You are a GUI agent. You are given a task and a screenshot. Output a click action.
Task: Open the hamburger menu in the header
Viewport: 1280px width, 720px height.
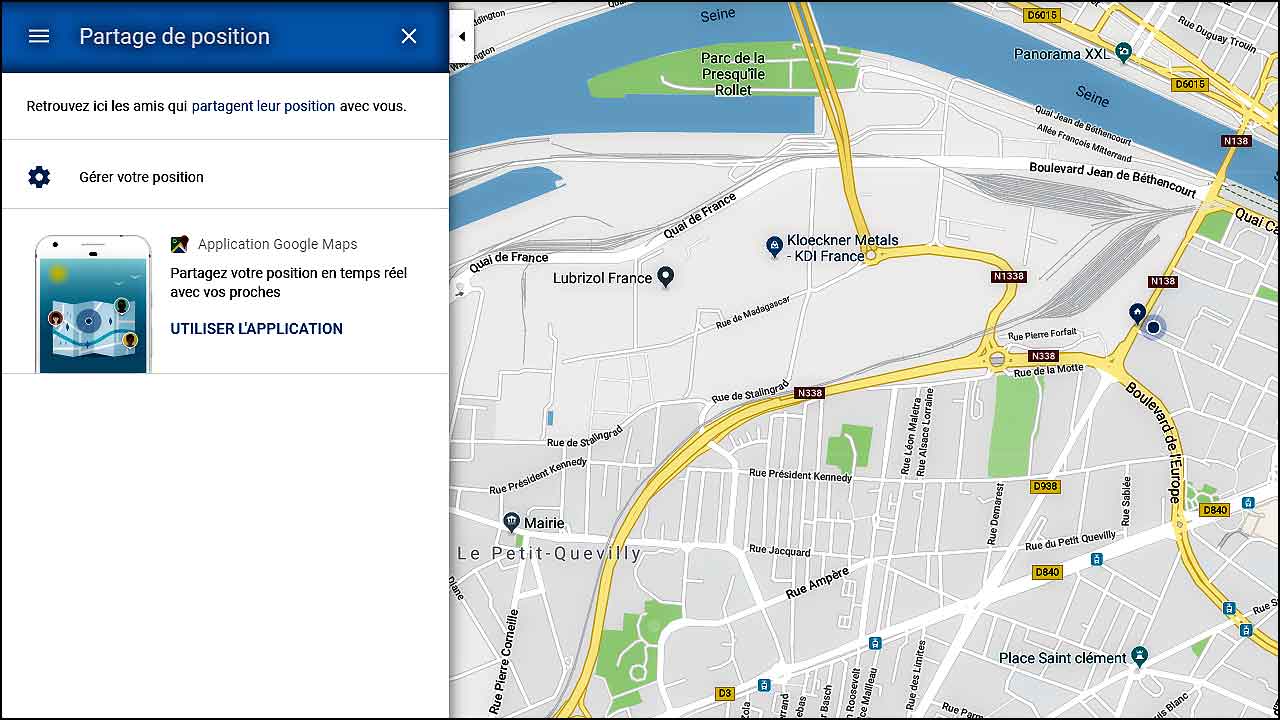click(x=39, y=36)
